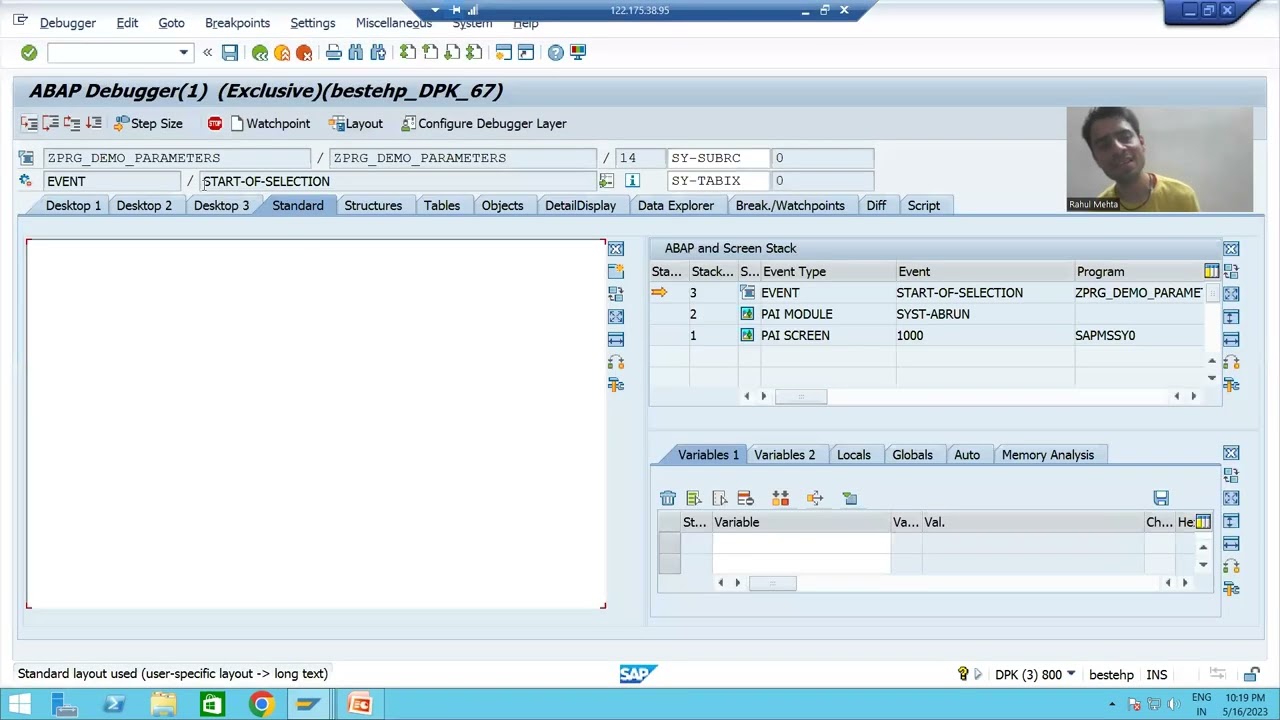Click the Create New Session icon

[504, 52]
